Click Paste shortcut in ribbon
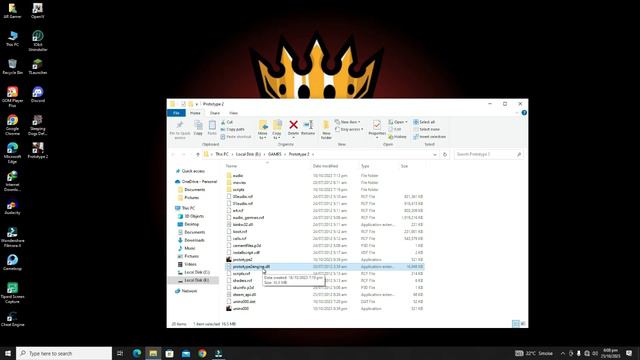The width and height of the screenshot is (640, 360). (236, 137)
